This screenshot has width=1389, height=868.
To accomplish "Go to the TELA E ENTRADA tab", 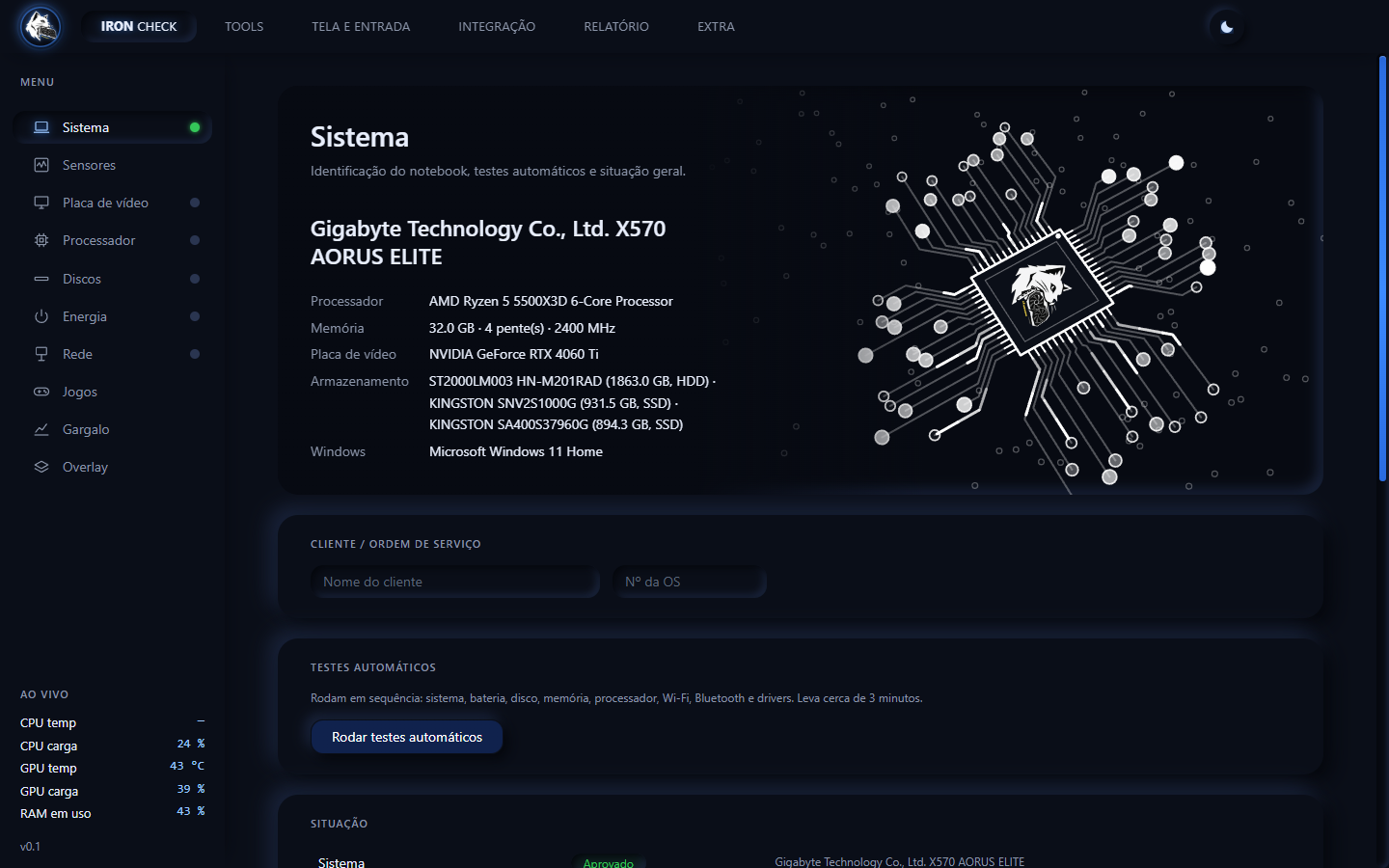I will [361, 27].
